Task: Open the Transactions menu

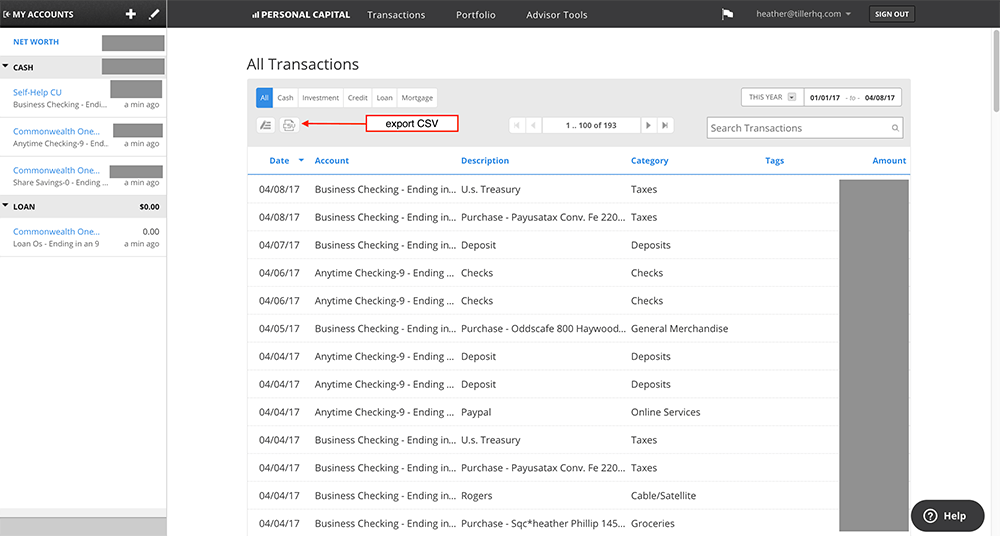Action: [x=396, y=15]
